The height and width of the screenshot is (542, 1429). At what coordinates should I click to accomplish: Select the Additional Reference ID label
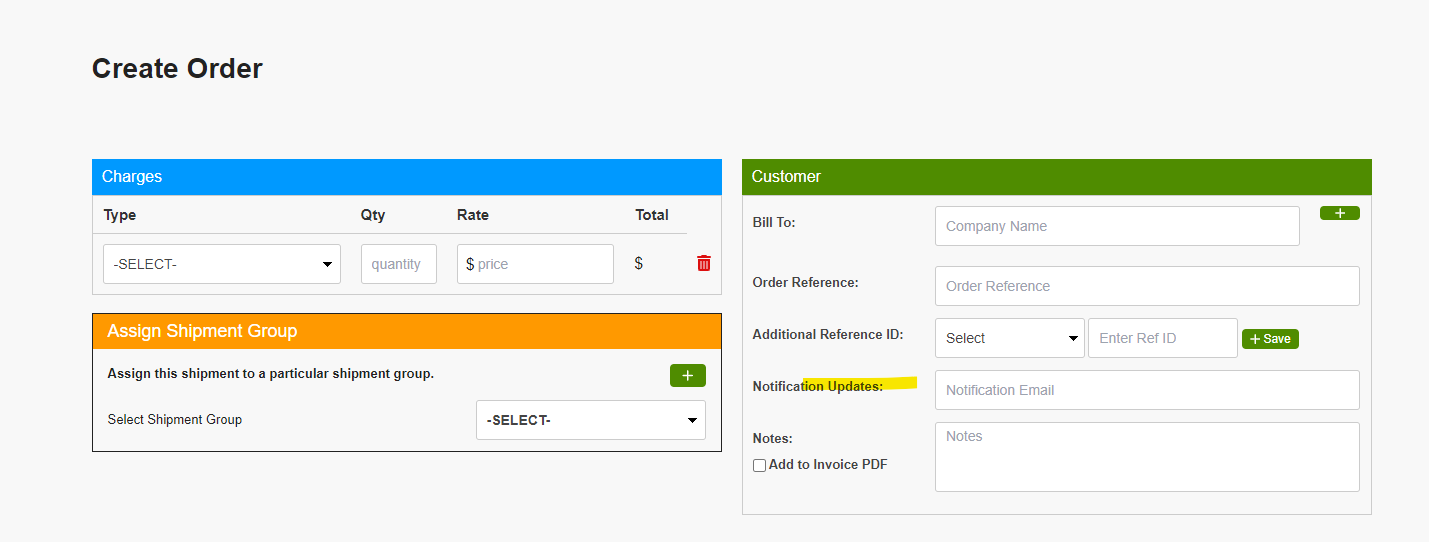(x=828, y=334)
